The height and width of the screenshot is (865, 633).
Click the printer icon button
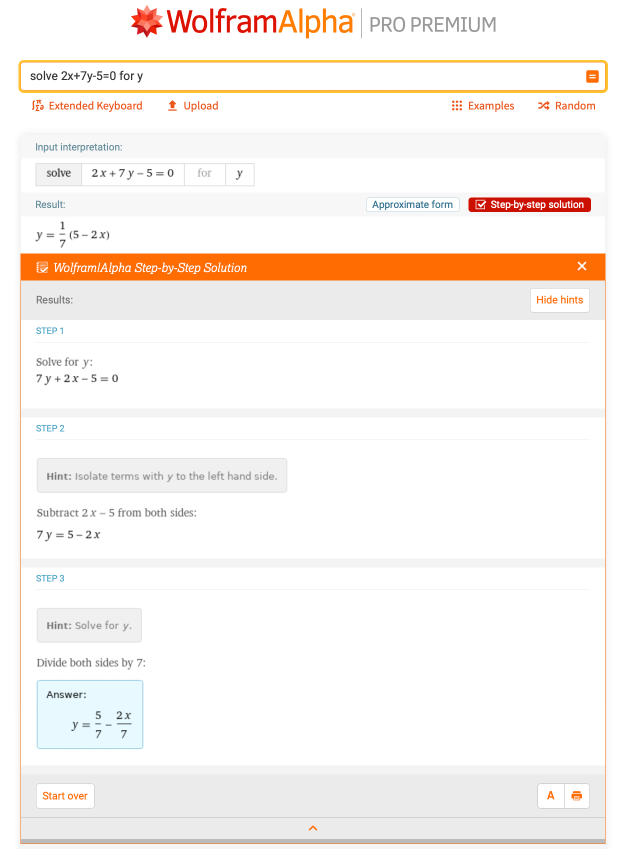[577, 796]
